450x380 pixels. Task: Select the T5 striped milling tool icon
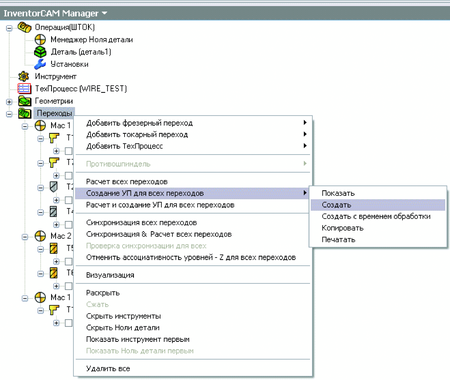(53, 248)
